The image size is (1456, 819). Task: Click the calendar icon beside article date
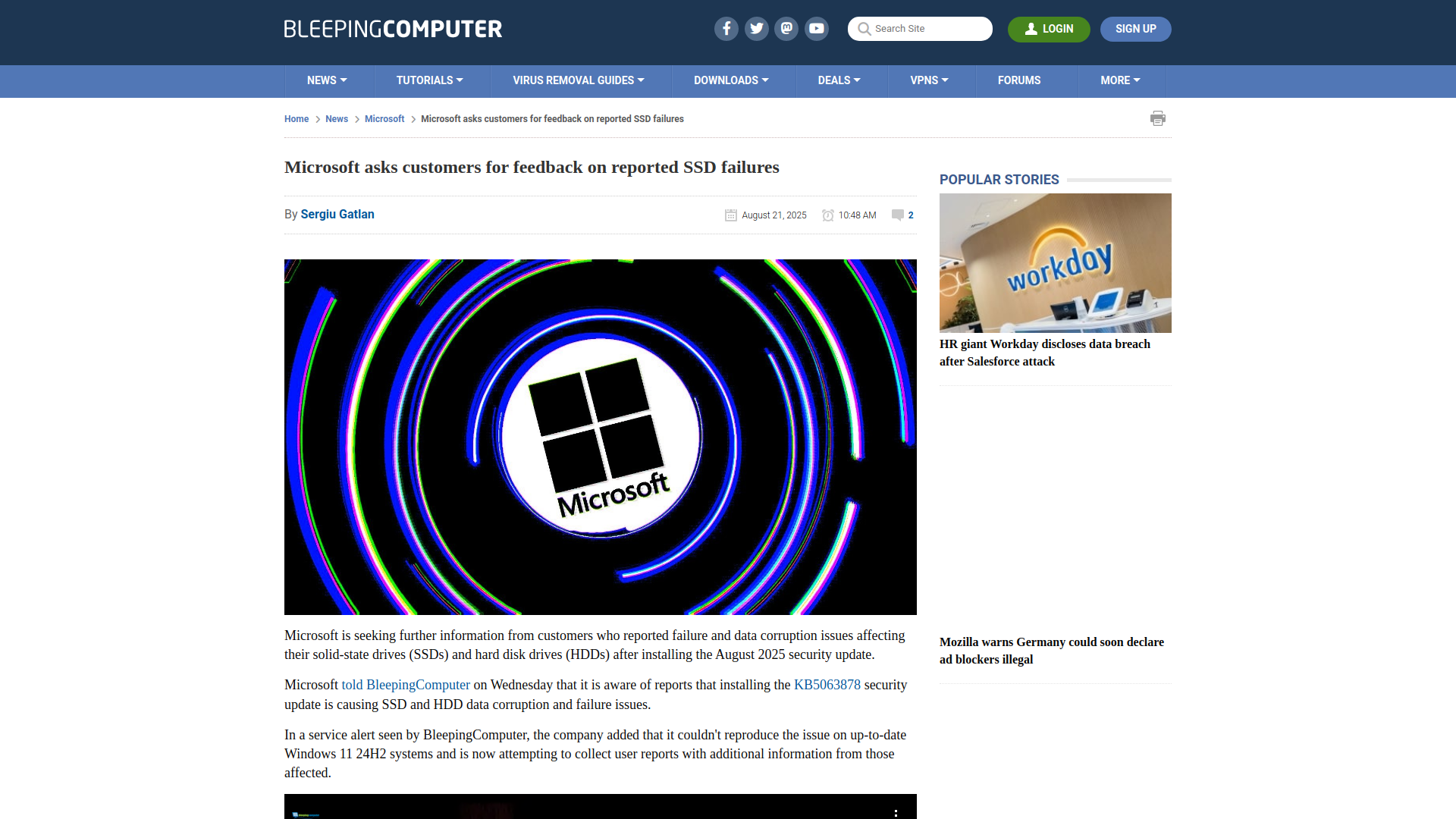pos(731,215)
